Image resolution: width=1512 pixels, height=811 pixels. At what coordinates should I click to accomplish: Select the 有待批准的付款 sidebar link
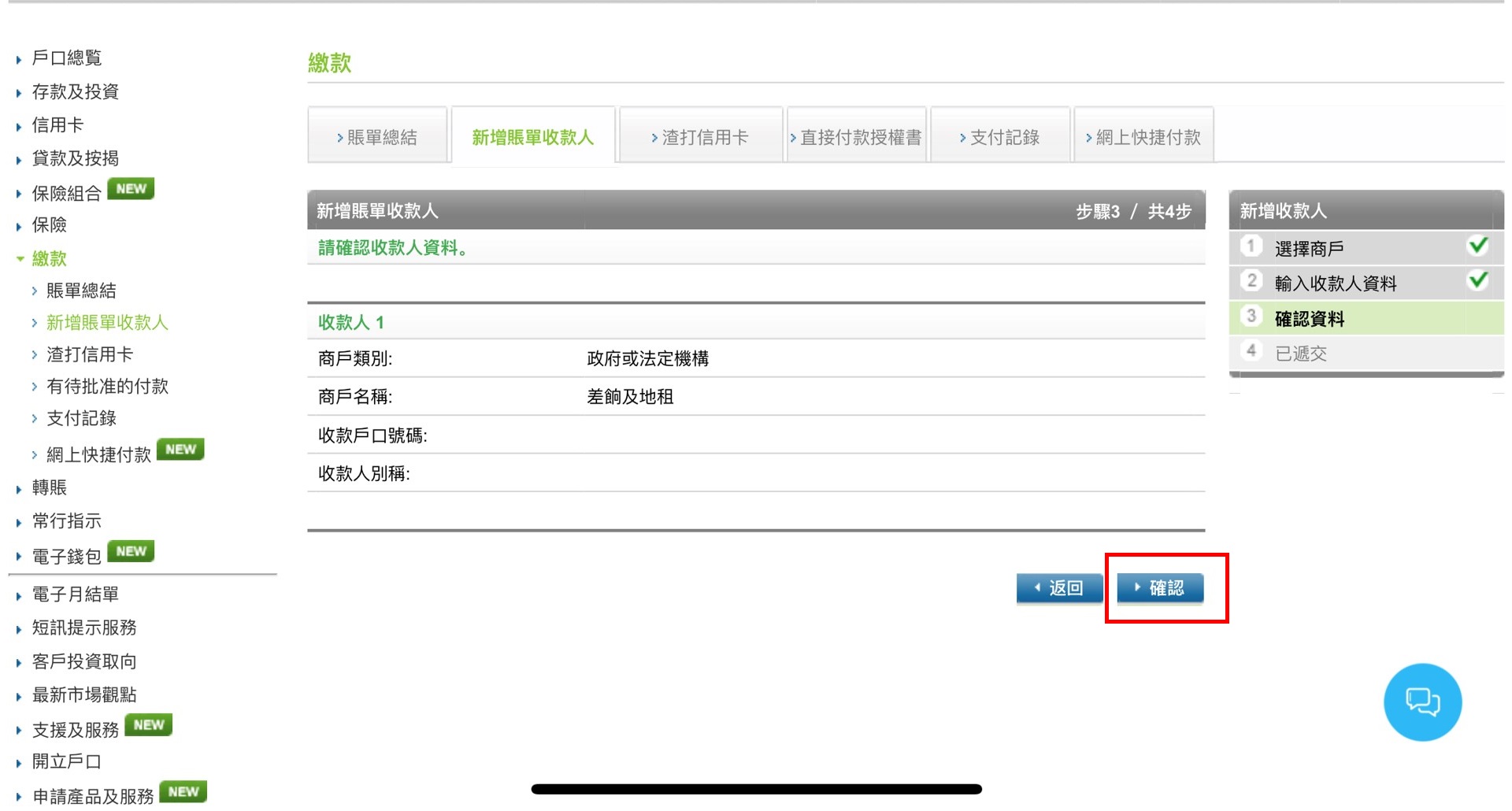tap(106, 386)
